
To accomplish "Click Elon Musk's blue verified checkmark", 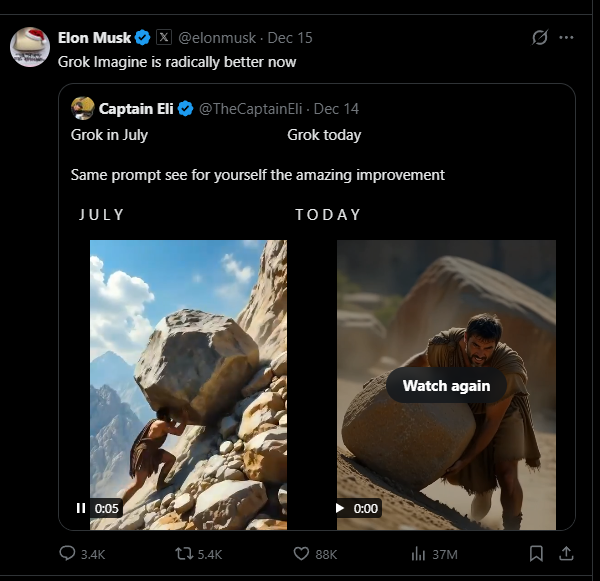I will point(143,38).
